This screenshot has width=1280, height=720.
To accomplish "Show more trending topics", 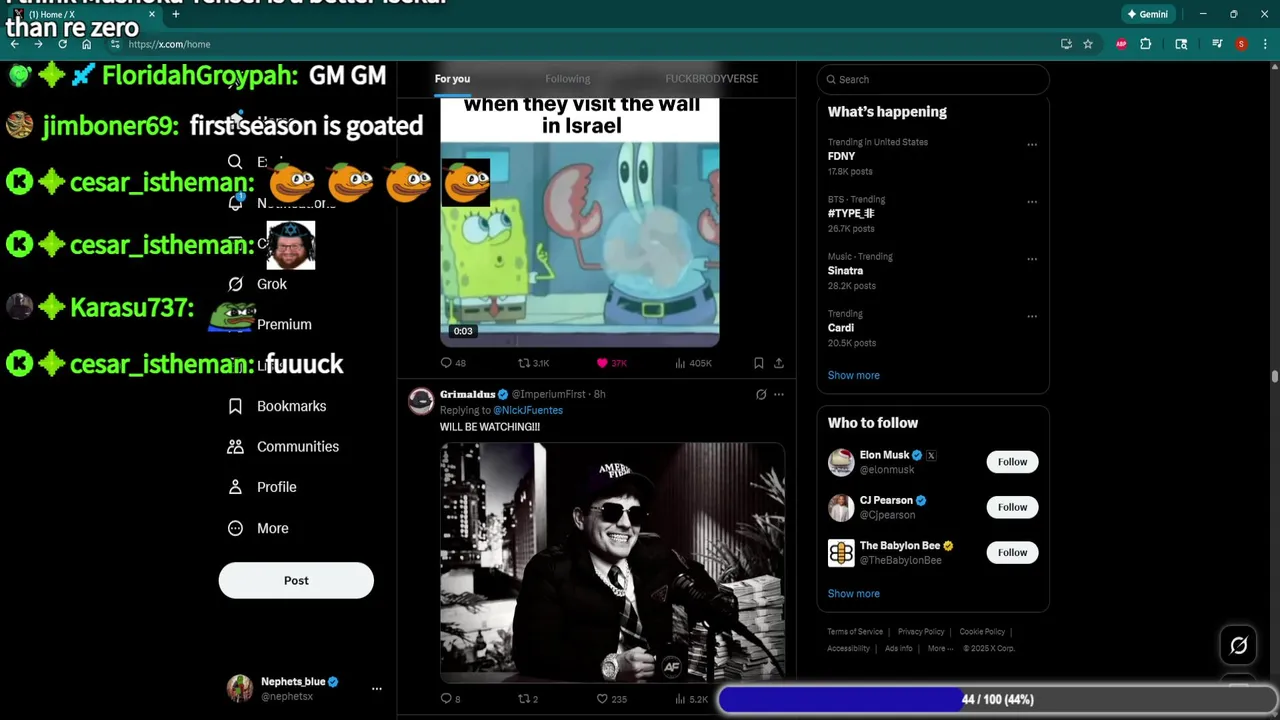I will click(x=853, y=375).
